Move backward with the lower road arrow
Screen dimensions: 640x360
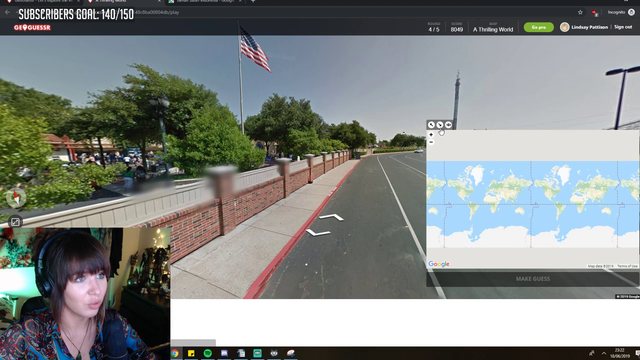click(x=318, y=233)
